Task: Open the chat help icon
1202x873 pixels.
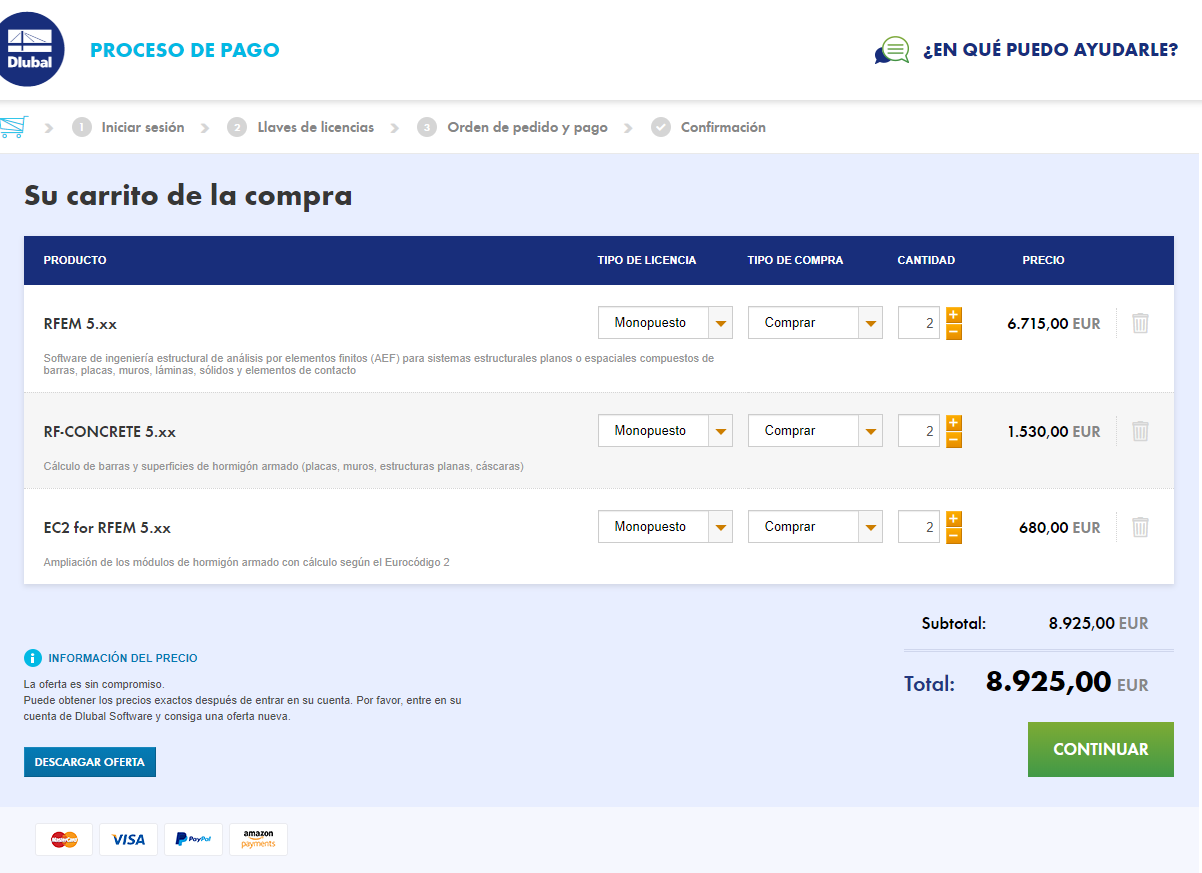Action: point(891,49)
